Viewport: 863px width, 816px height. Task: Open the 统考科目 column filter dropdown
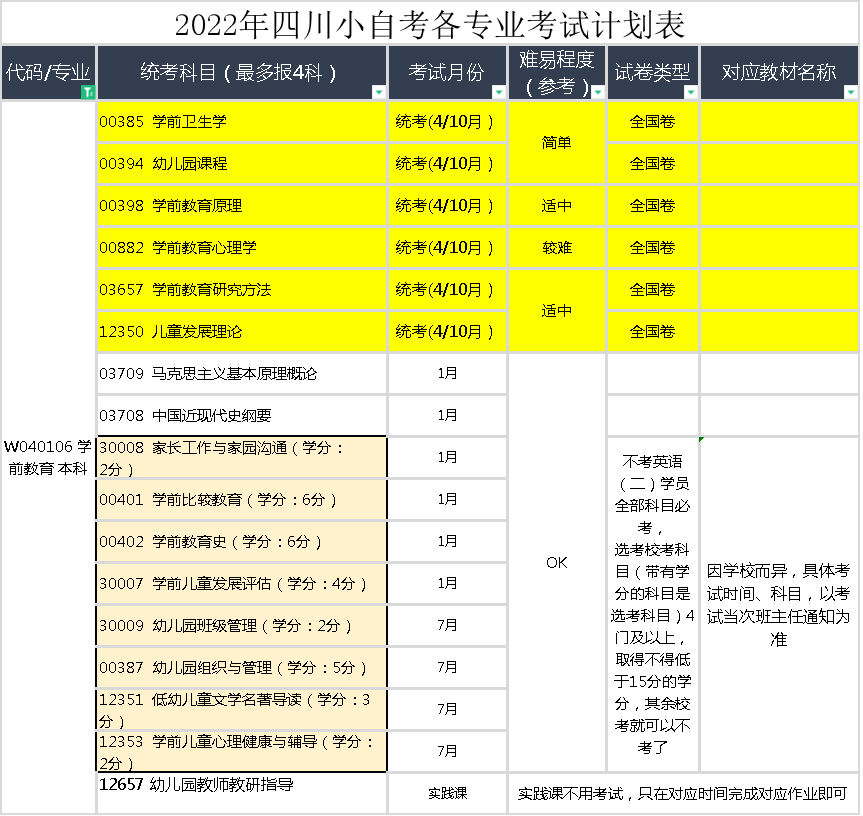click(x=378, y=92)
